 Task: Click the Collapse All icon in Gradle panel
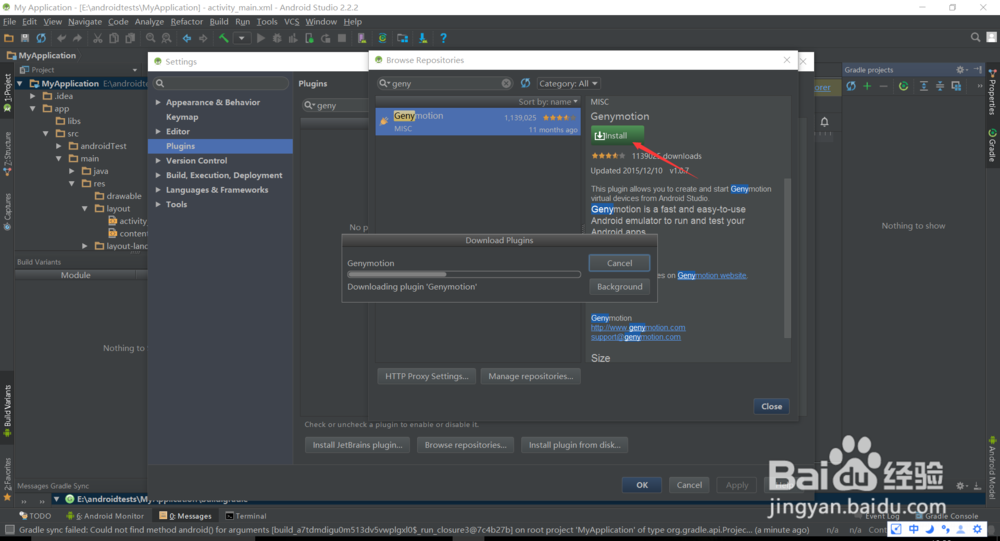[x=940, y=86]
